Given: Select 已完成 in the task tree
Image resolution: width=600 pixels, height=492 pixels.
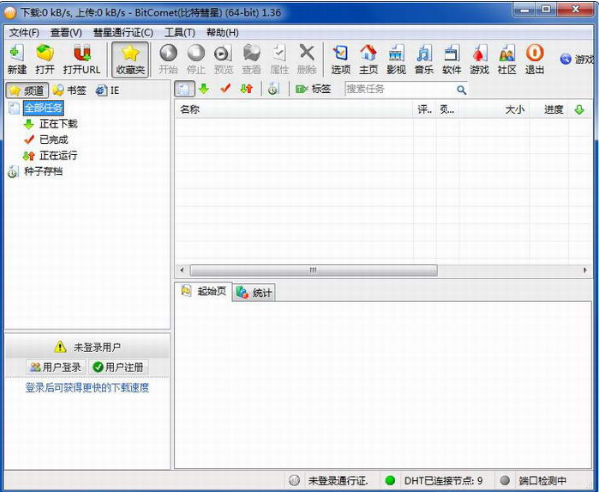Looking at the screenshot, I should 54,140.
